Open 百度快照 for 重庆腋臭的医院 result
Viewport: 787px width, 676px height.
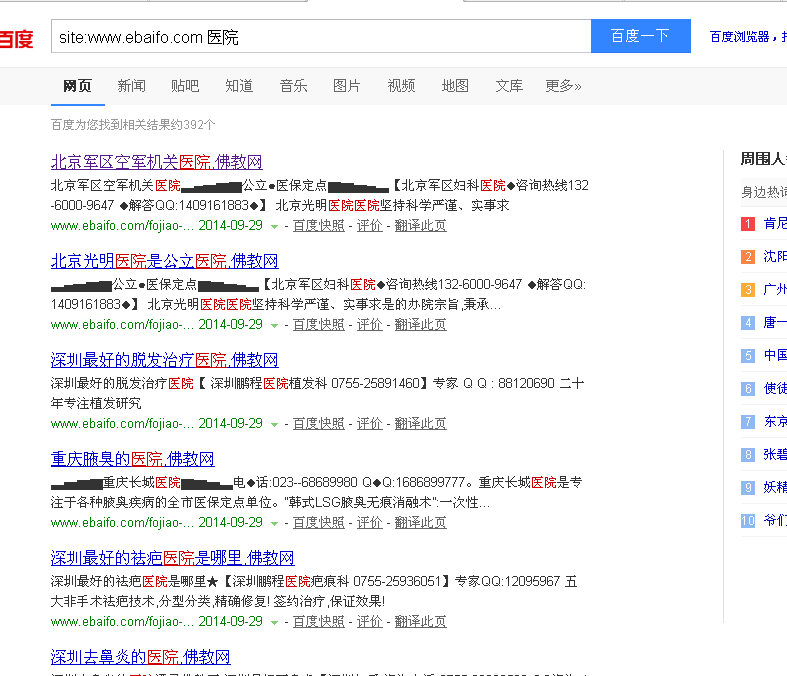pyautogui.click(x=319, y=522)
